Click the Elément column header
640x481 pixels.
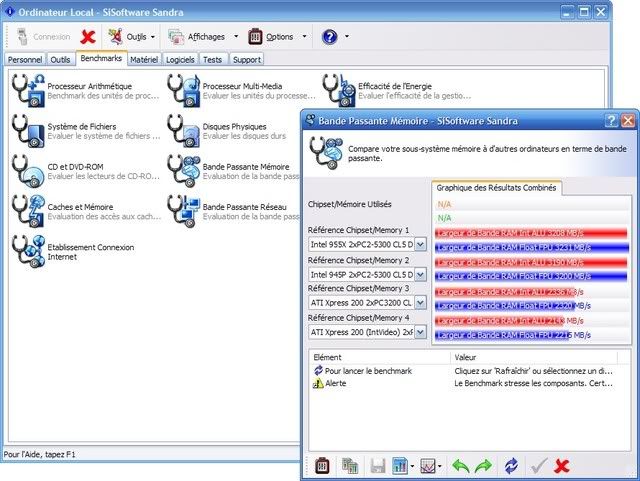click(380, 357)
